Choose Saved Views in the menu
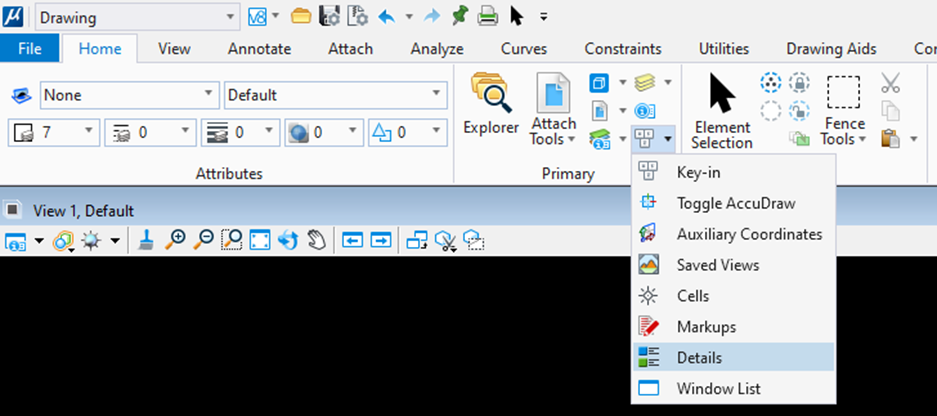The width and height of the screenshot is (937, 416). (733, 265)
